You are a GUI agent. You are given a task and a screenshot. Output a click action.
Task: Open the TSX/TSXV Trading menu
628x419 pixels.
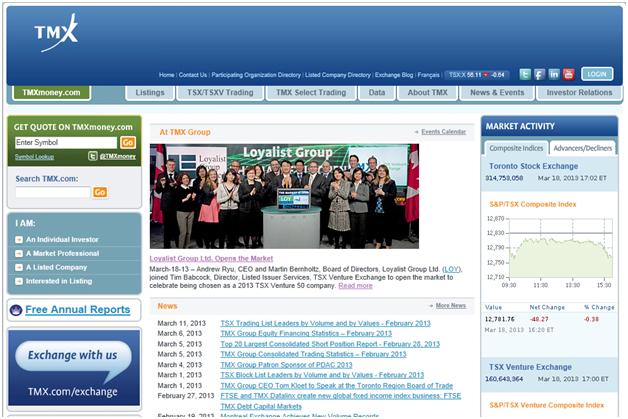tap(220, 93)
